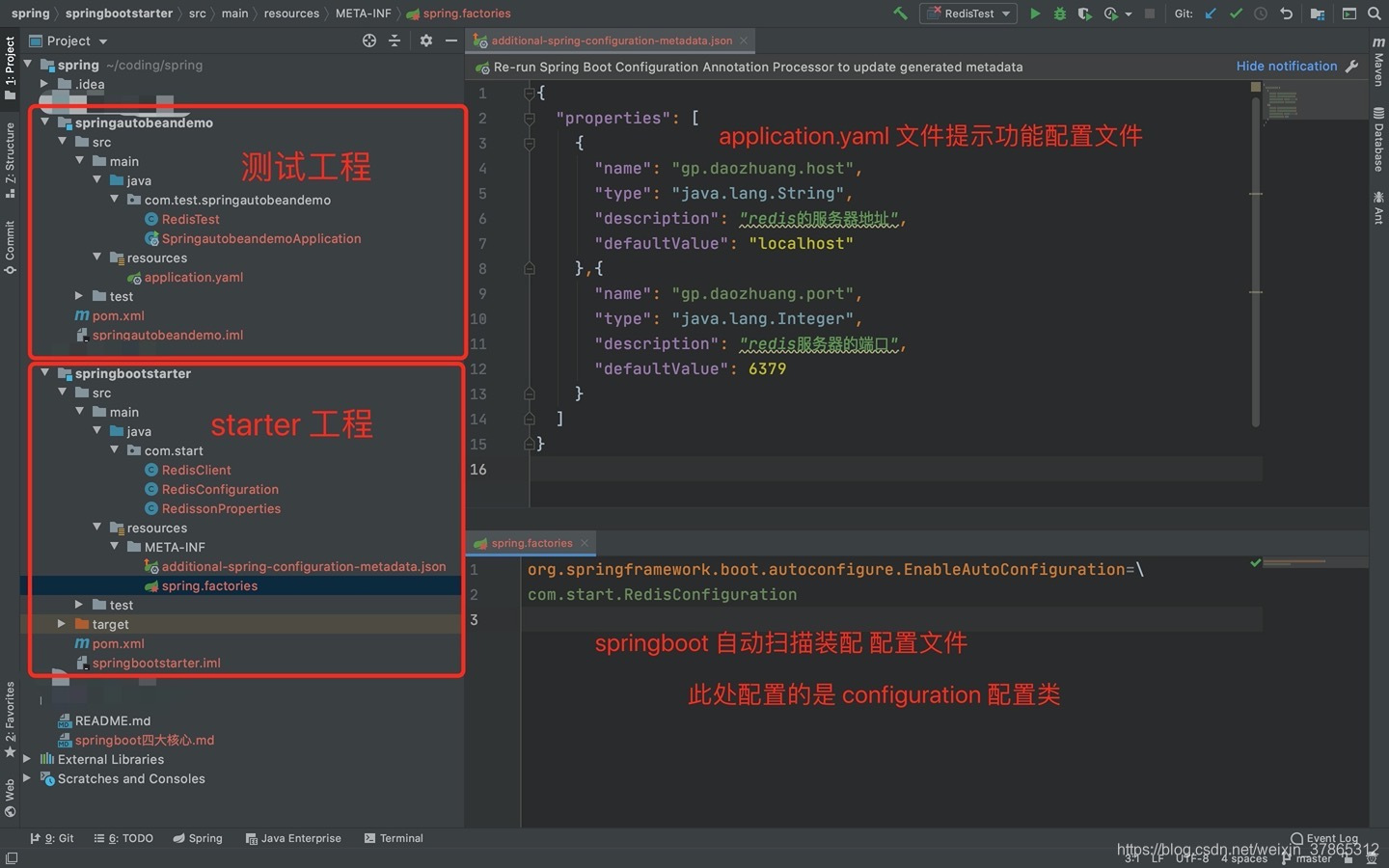This screenshot has height=868, width=1389.
Task: Open the profiler options dropdown arrow
Action: click(1129, 14)
